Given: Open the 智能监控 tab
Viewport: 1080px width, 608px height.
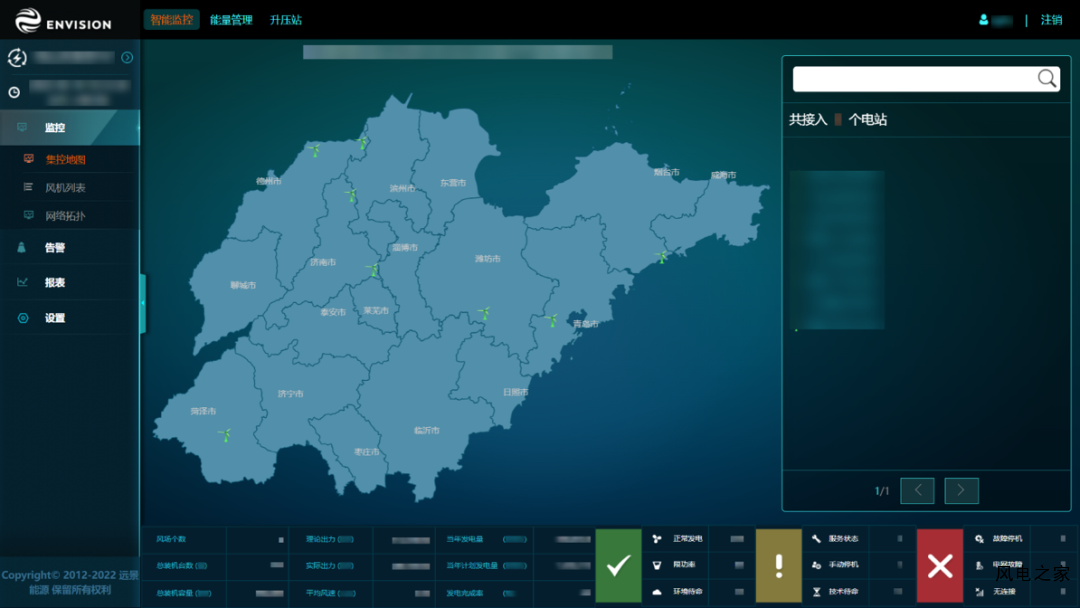Looking at the screenshot, I should pyautogui.click(x=172, y=20).
